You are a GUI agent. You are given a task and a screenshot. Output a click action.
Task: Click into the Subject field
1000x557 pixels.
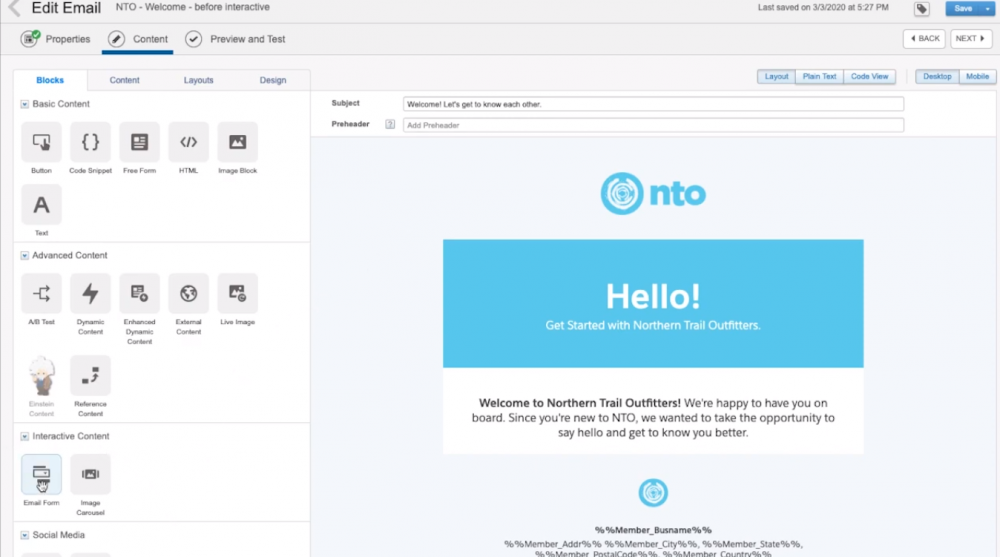pos(653,104)
